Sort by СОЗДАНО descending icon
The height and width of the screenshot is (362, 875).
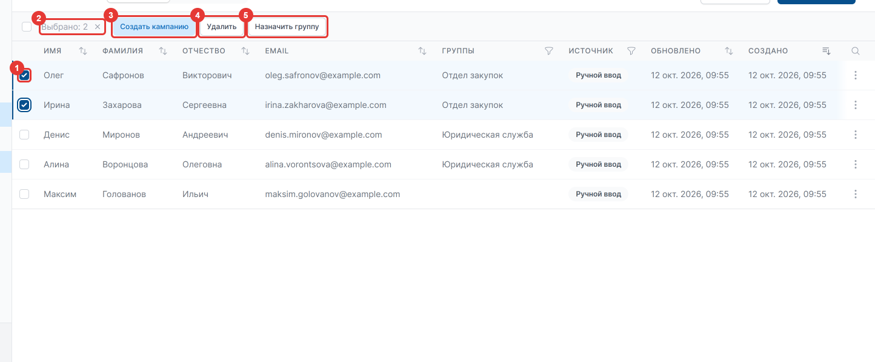pos(826,51)
